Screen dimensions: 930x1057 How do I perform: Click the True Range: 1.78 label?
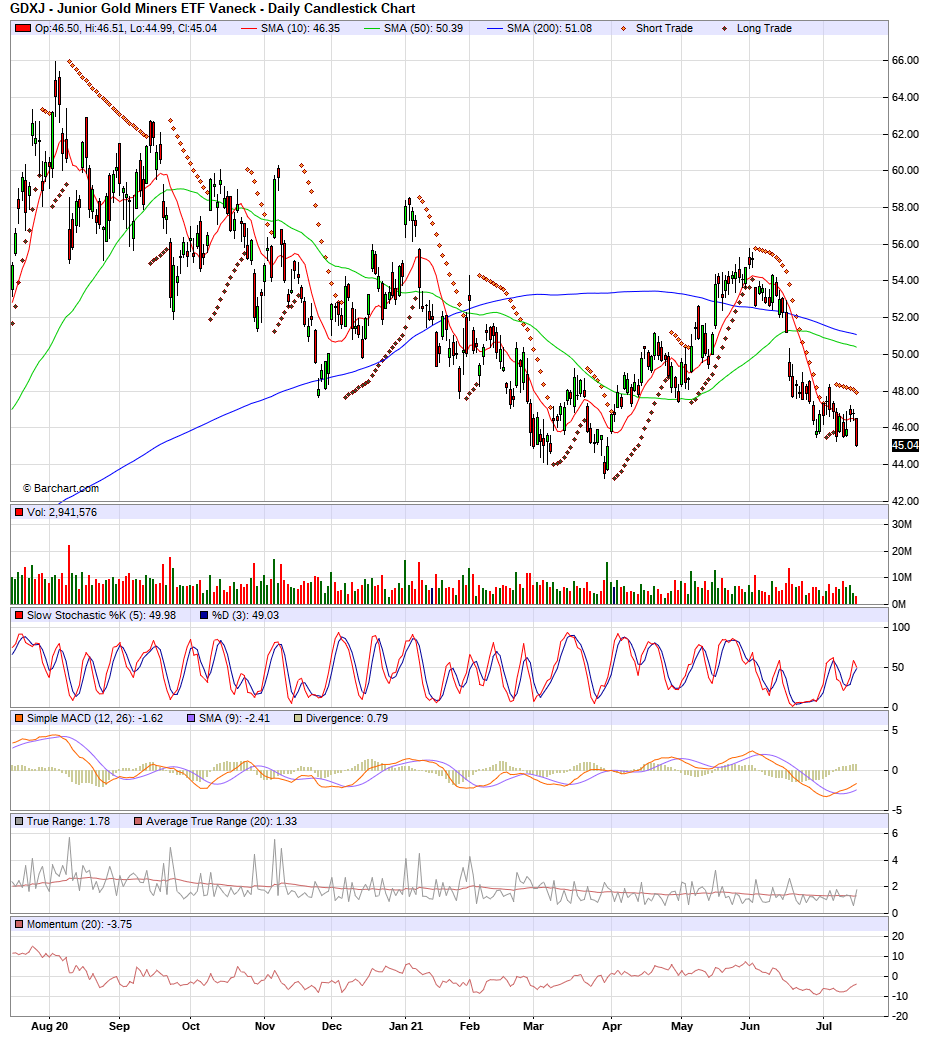click(x=68, y=822)
